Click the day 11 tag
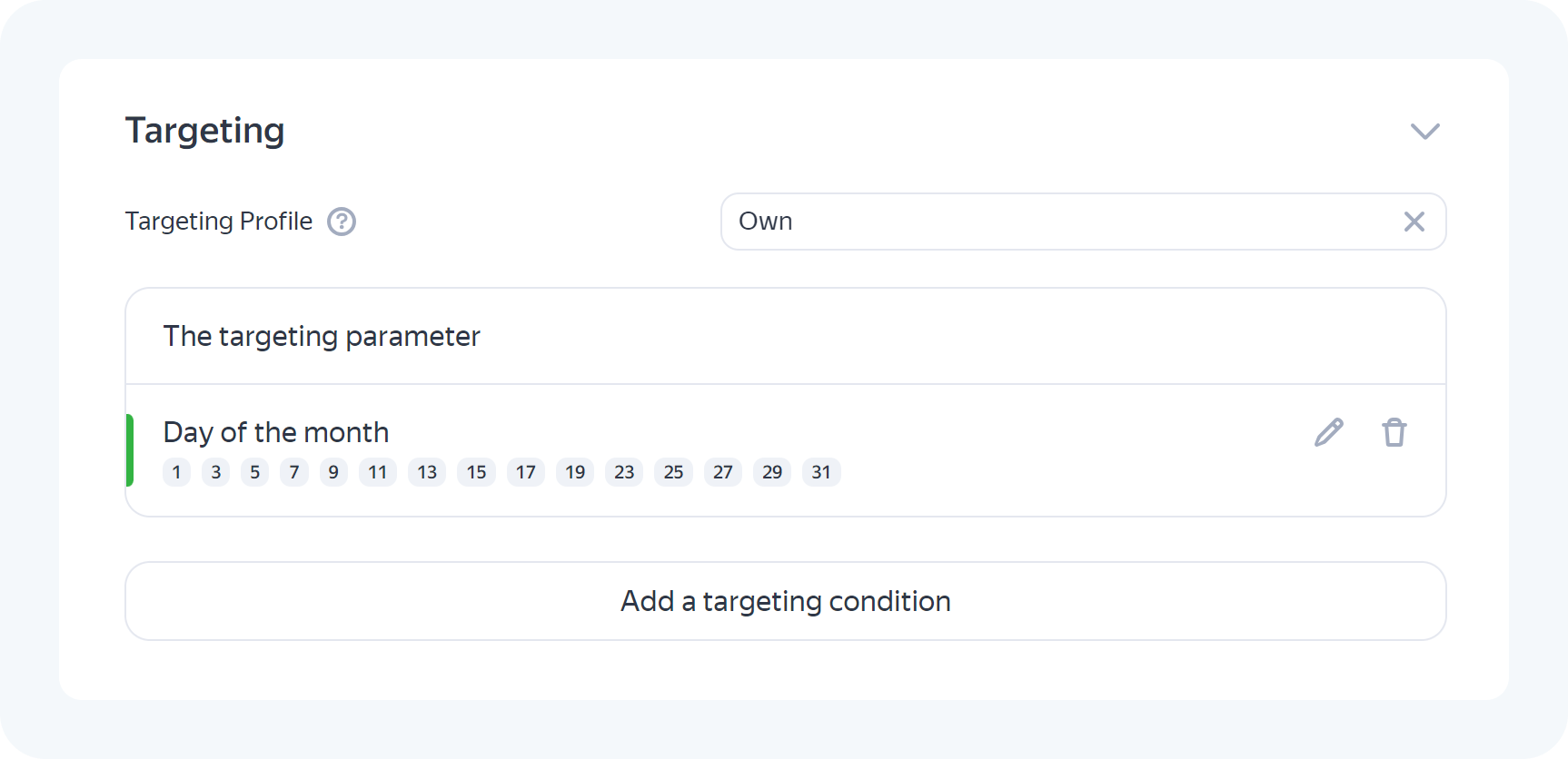Screen dimensions: 1568x759 [378, 472]
